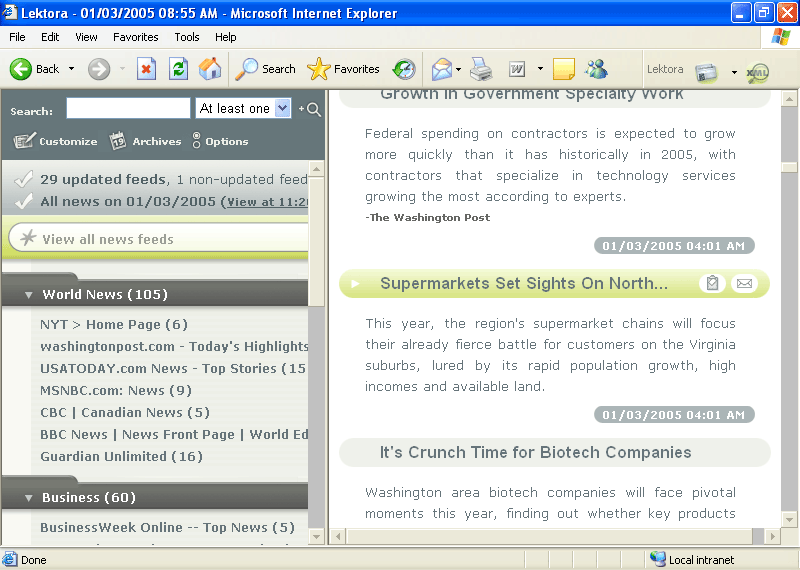Email the Supermarkets article via envelope icon

click(x=744, y=283)
